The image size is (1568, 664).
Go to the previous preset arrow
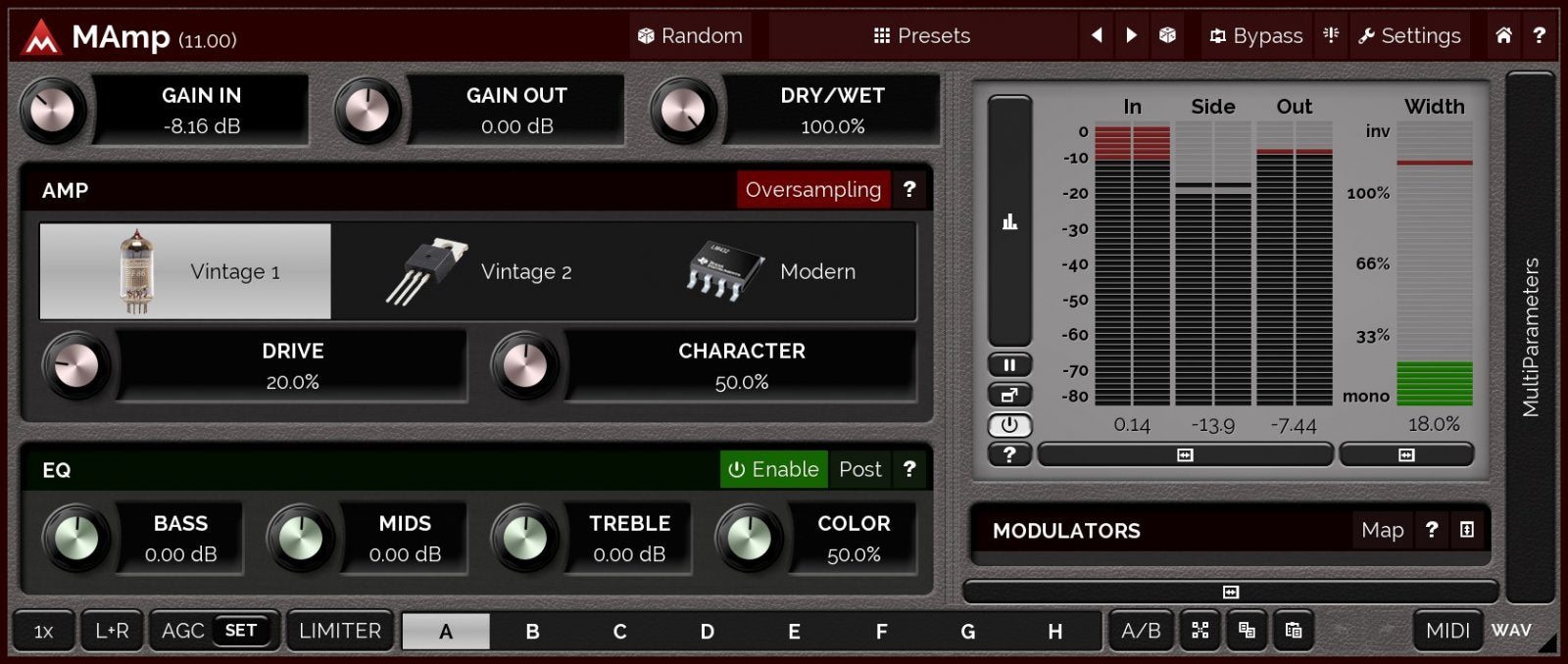(1097, 36)
